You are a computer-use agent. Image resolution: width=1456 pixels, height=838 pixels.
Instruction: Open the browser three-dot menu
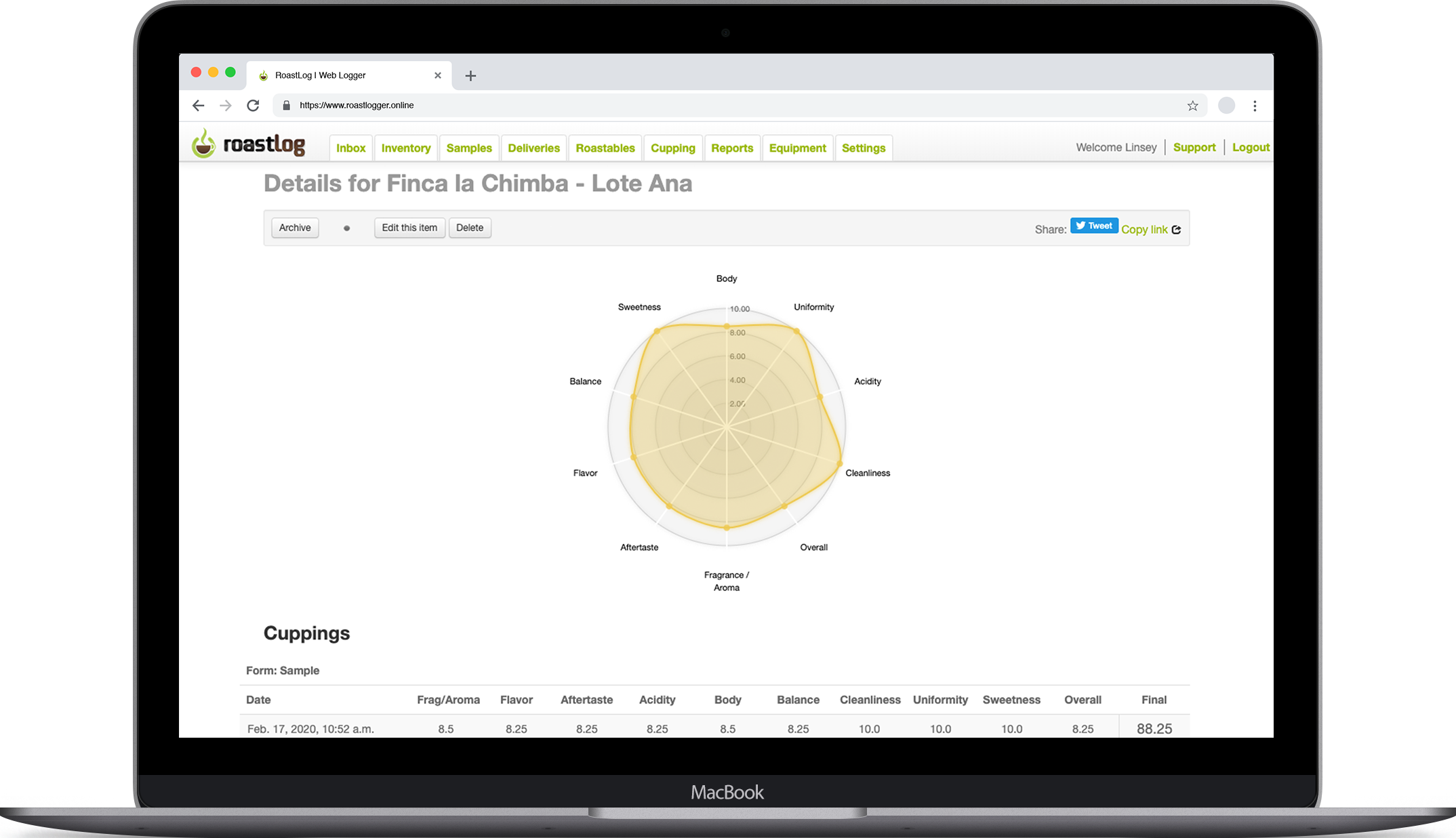point(1255,106)
